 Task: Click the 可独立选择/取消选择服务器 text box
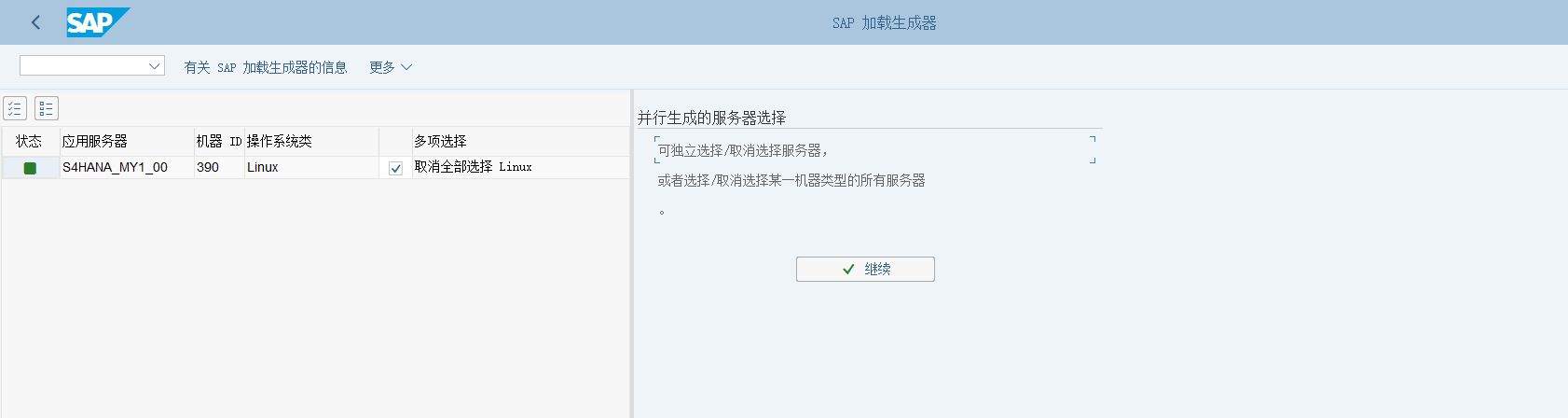tap(874, 150)
